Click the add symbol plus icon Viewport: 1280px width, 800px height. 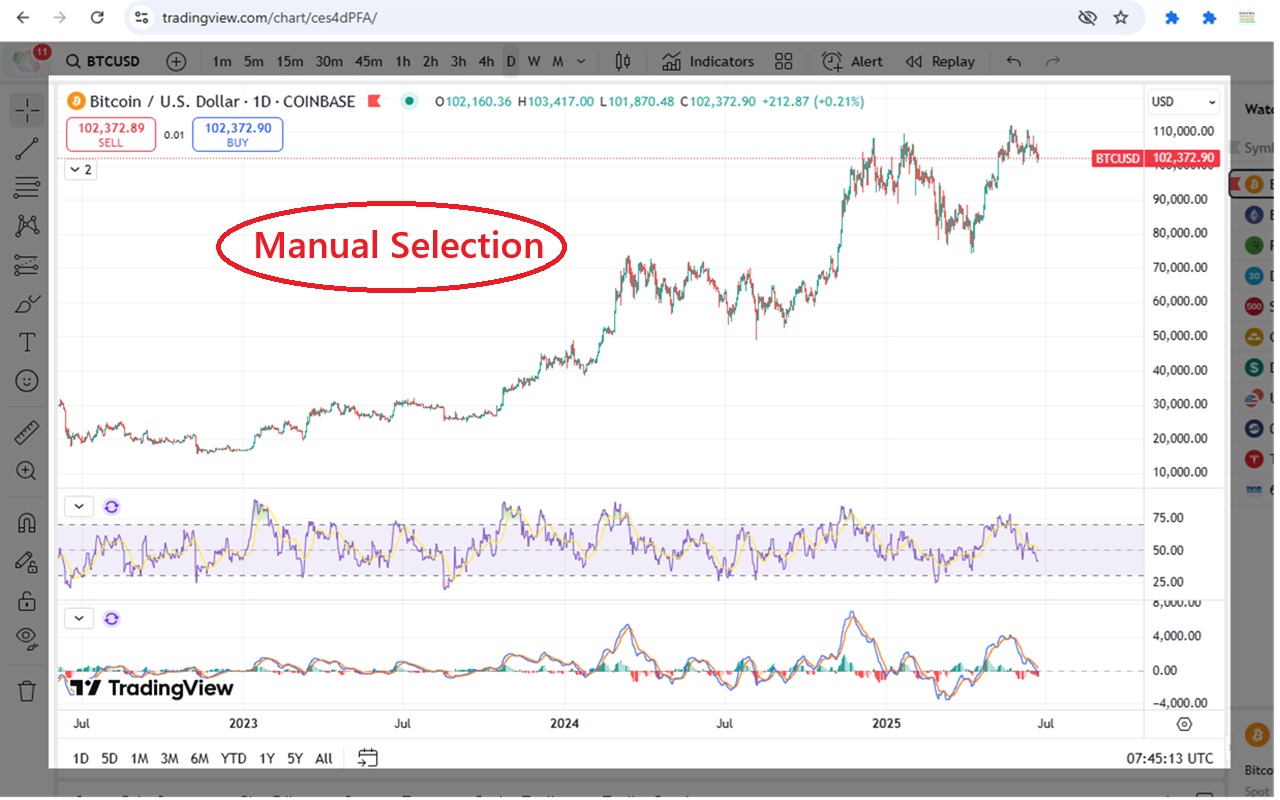(x=176, y=62)
